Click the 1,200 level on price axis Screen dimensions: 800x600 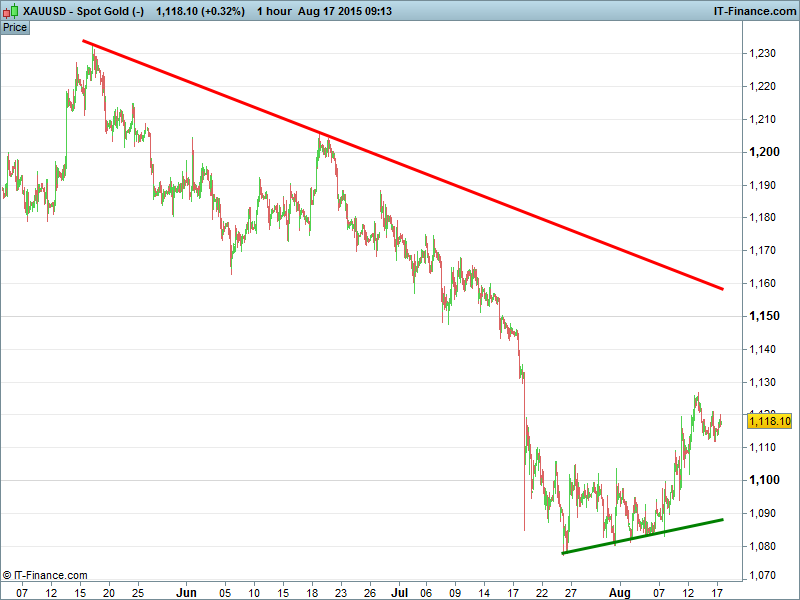[x=765, y=152]
